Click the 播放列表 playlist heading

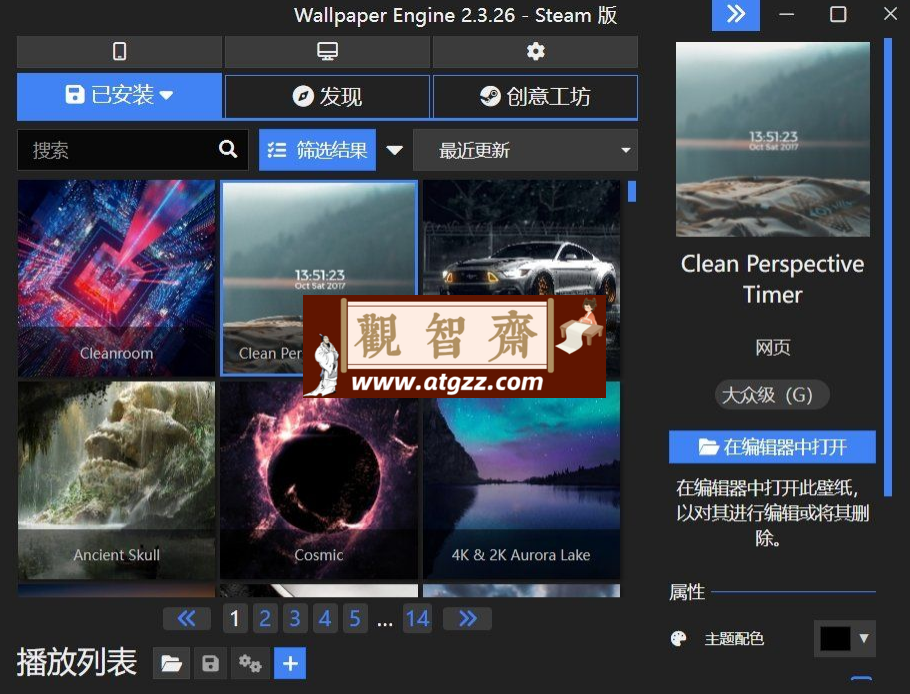pos(77,662)
